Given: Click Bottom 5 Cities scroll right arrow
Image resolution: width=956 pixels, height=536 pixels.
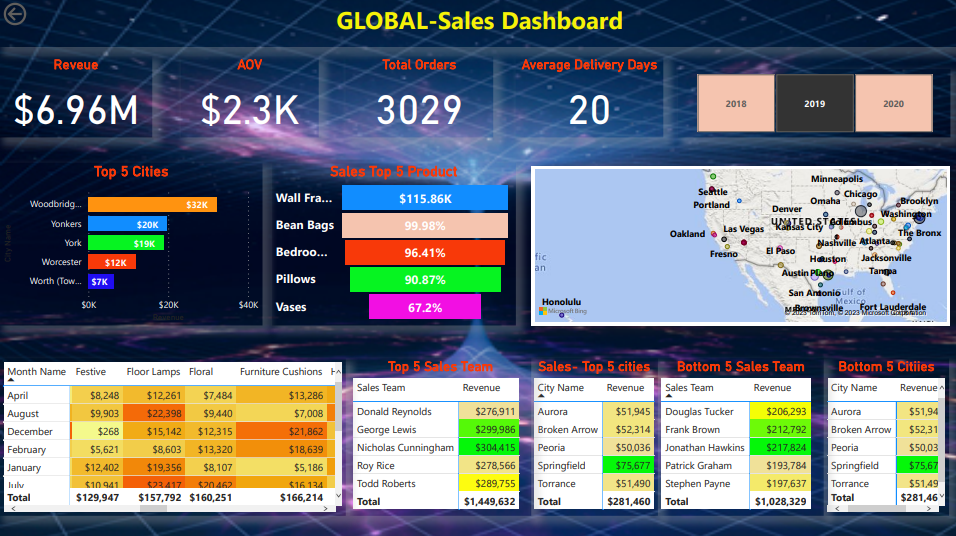Looking at the screenshot, I should [x=929, y=508].
